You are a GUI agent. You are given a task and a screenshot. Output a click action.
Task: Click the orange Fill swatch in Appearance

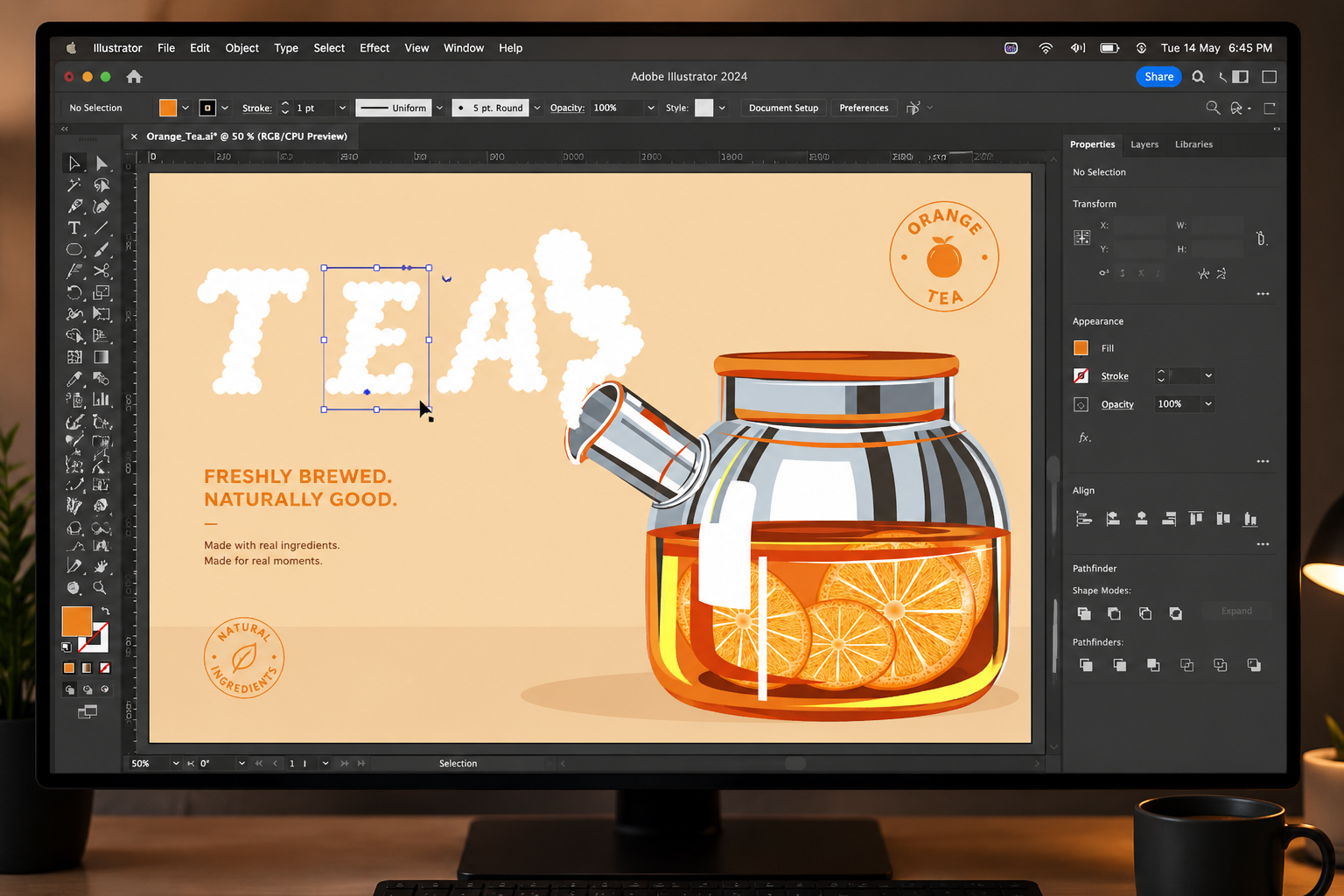pos(1081,348)
